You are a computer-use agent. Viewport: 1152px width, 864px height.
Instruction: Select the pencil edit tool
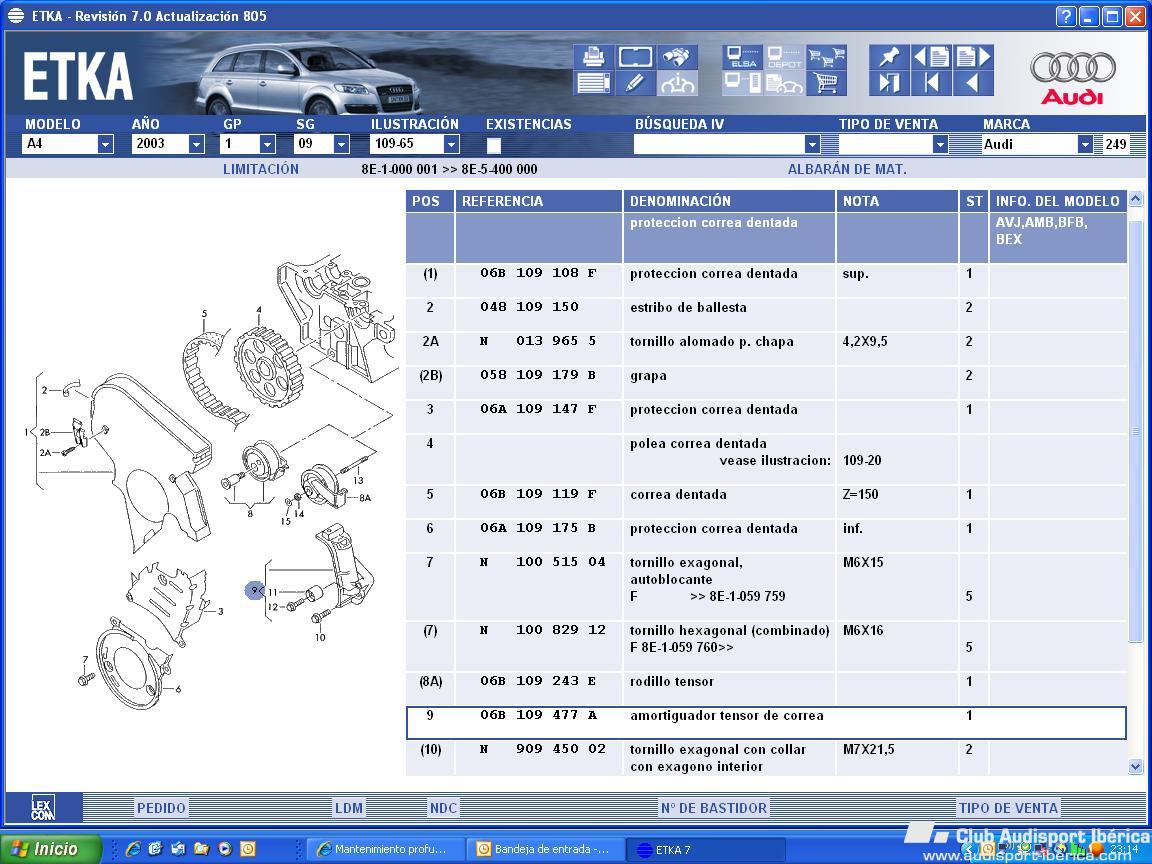pyautogui.click(x=636, y=83)
